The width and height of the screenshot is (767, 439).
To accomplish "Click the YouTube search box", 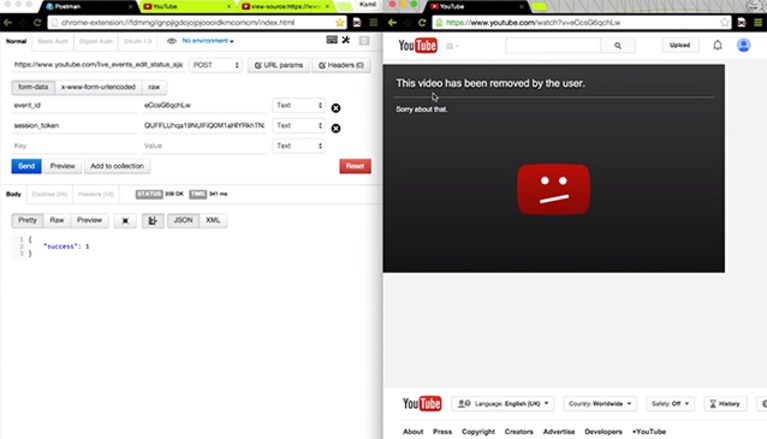I will click(x=553, y=46).
